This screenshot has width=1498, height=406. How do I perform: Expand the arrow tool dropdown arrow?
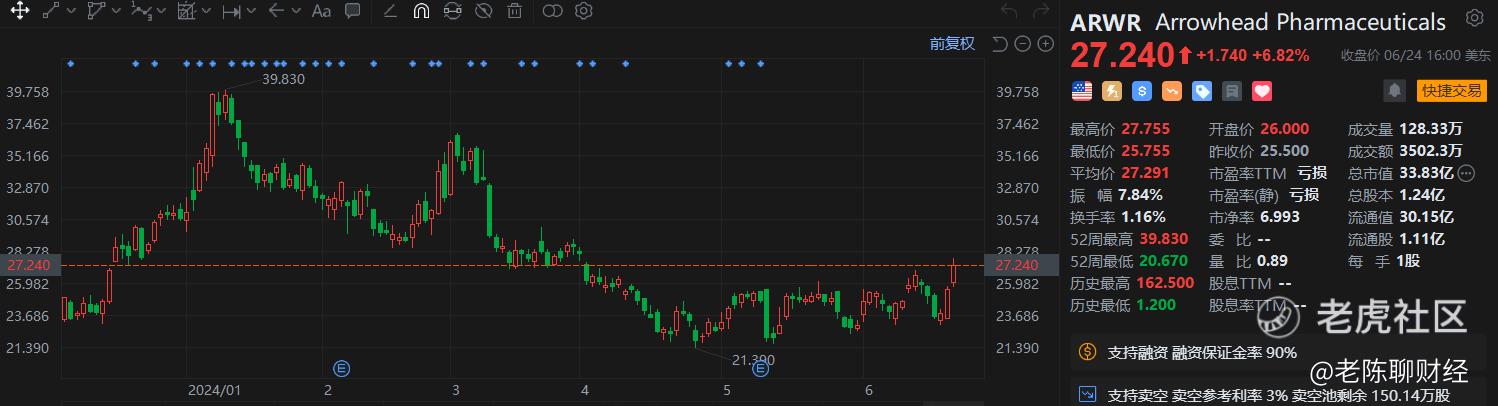tap(297, 12)
